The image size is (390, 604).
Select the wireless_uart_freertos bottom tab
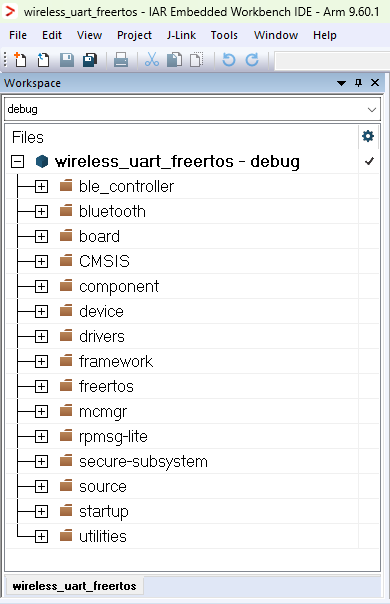click(x=74, y=586)
